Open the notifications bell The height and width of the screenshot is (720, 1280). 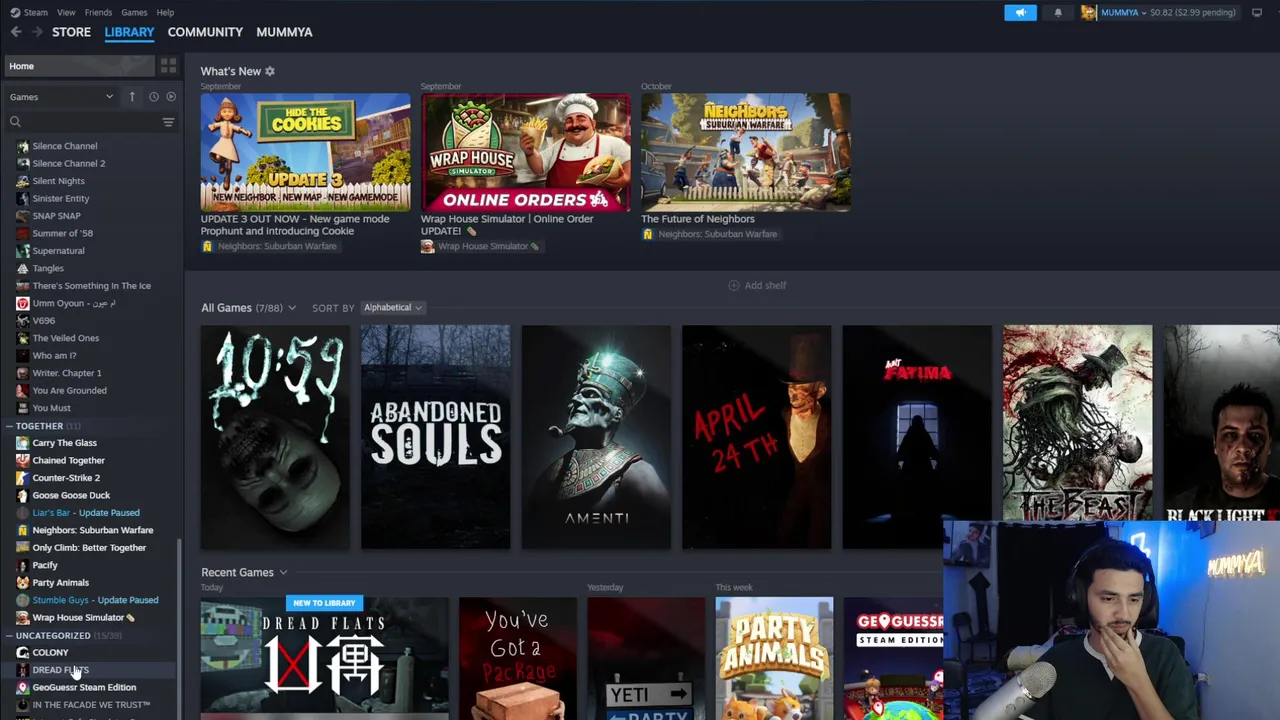point(1058,12)
